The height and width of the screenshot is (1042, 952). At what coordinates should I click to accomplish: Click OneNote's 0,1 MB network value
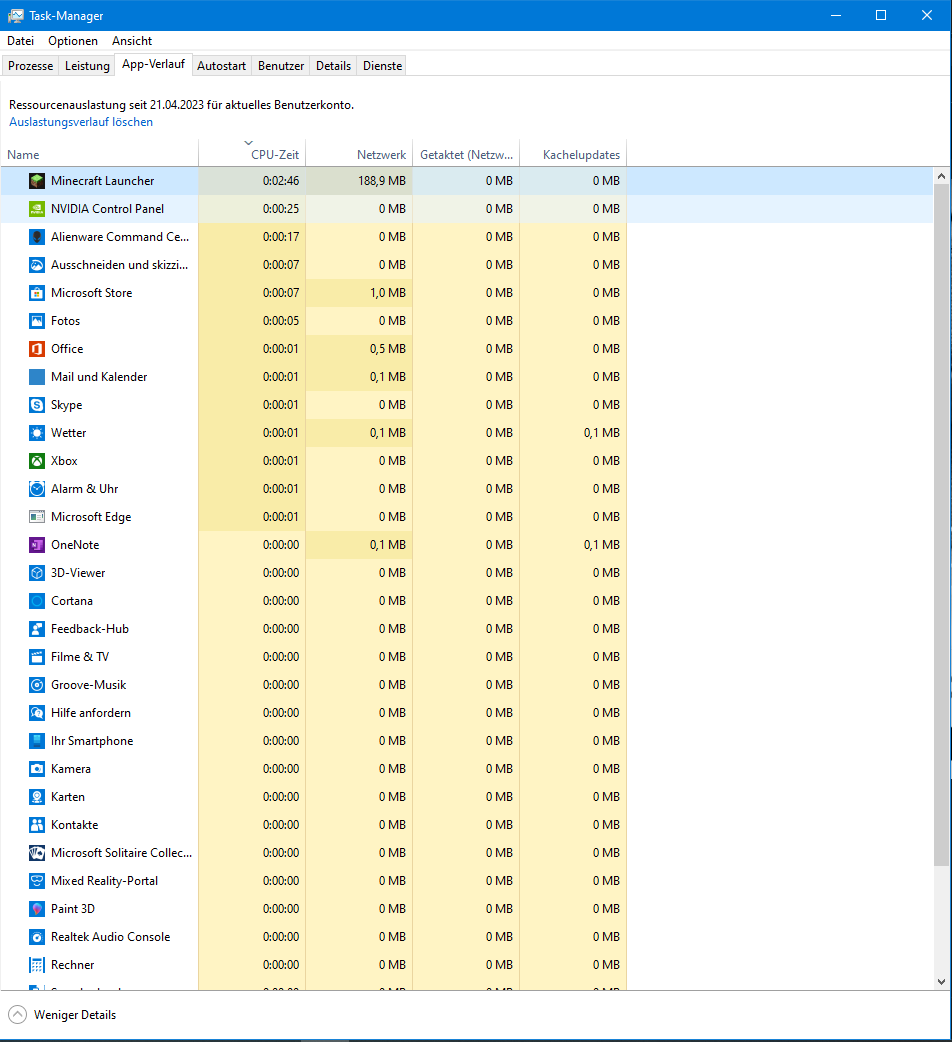[x=388, y=545]
